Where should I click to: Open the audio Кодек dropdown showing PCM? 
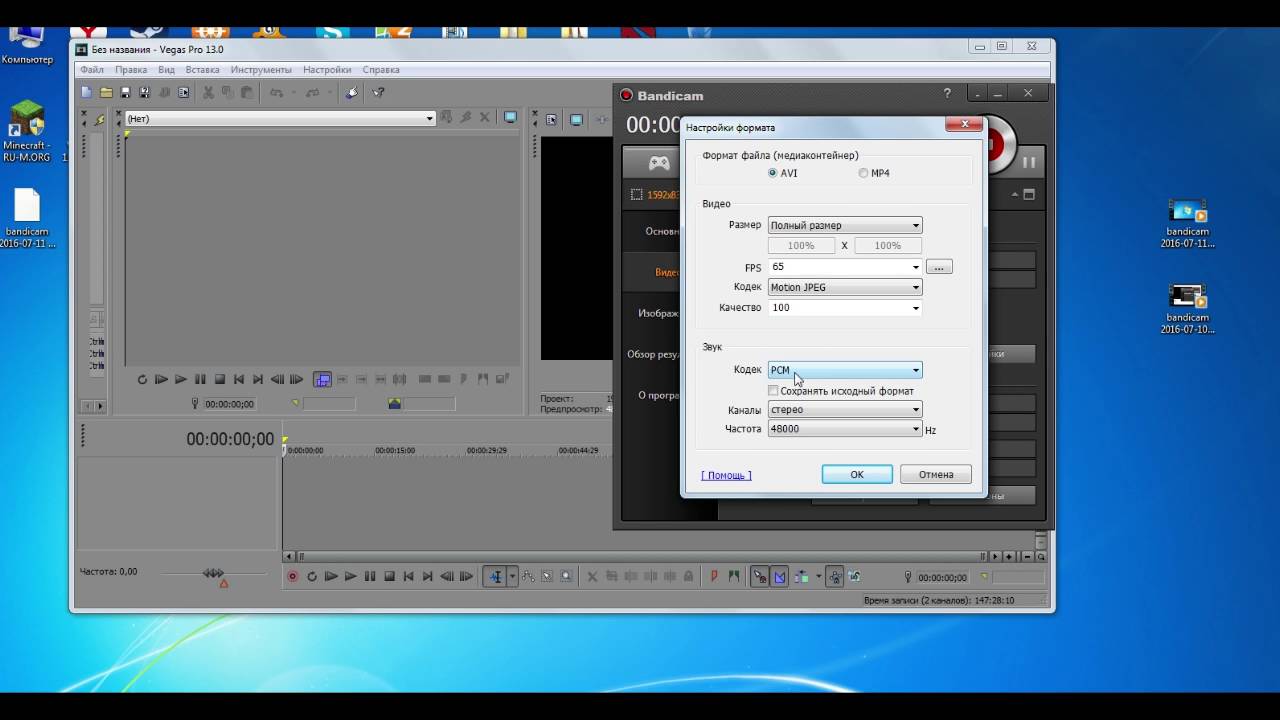845,370
